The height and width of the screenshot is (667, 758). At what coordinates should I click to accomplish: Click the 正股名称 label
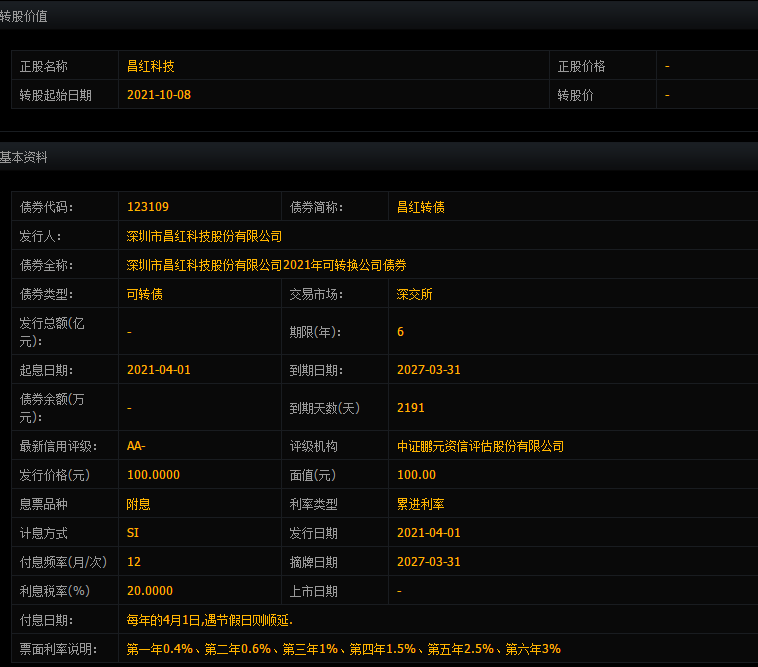click(44, 66)
